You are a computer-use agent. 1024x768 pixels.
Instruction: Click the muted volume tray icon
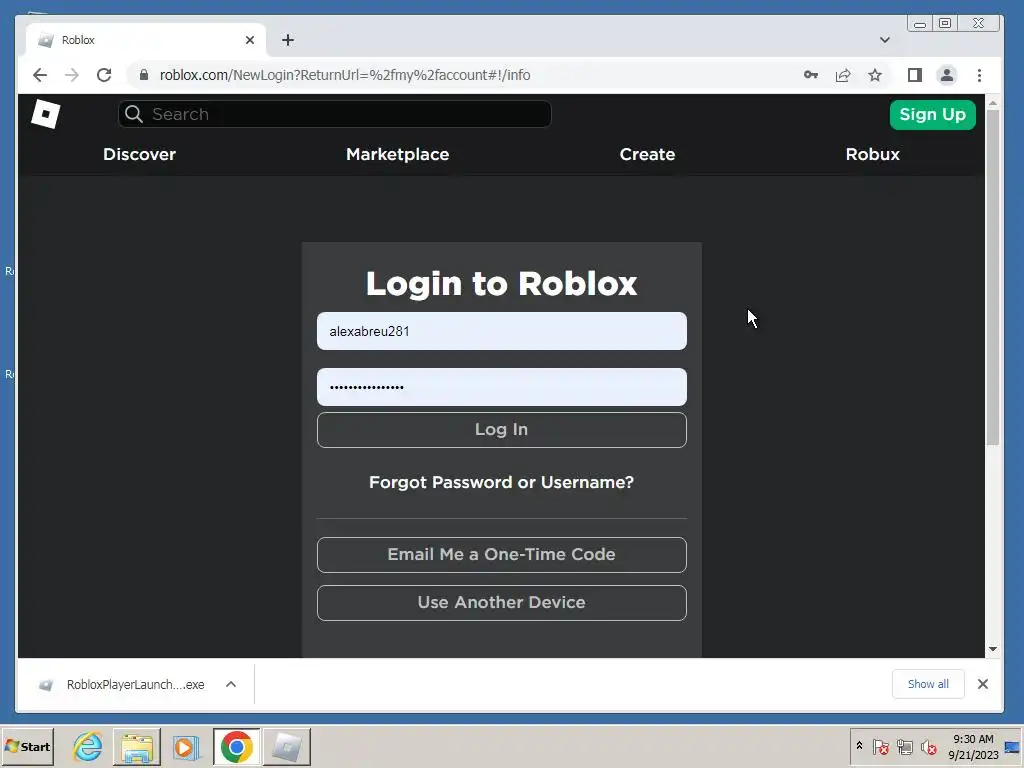[928, 746]
